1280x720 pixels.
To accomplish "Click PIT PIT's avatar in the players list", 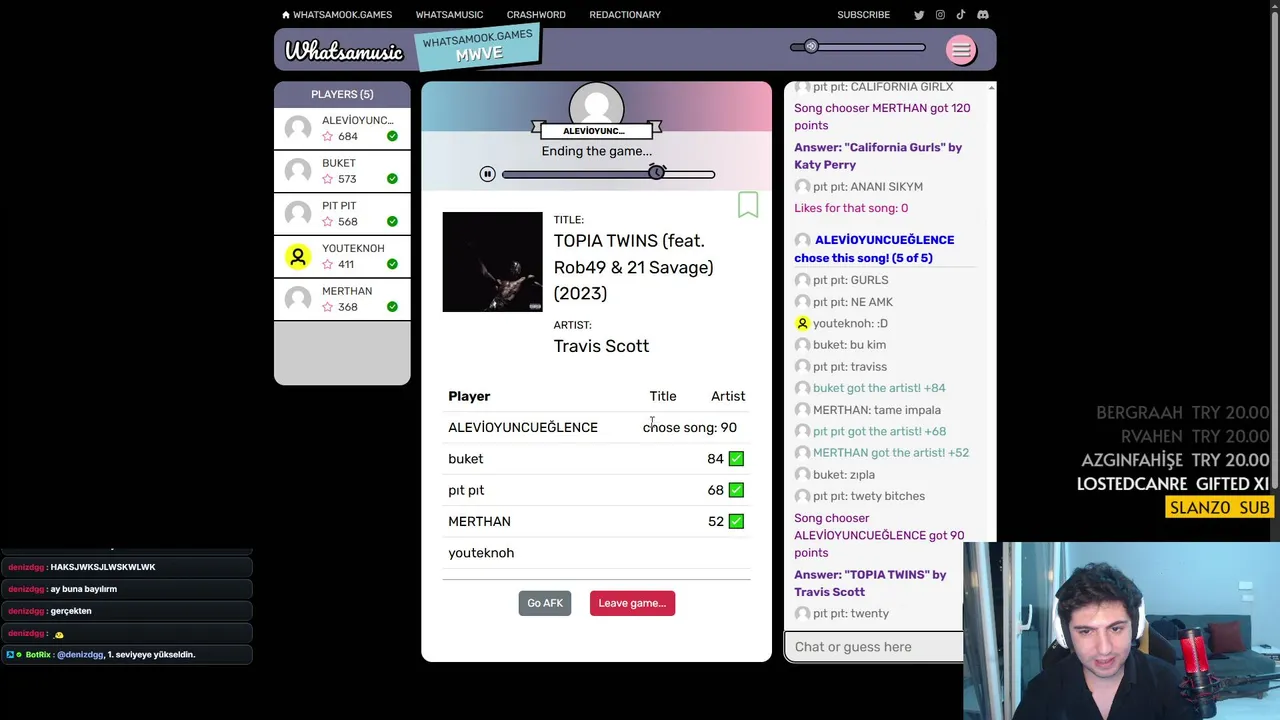I will (x=298, y=214).
